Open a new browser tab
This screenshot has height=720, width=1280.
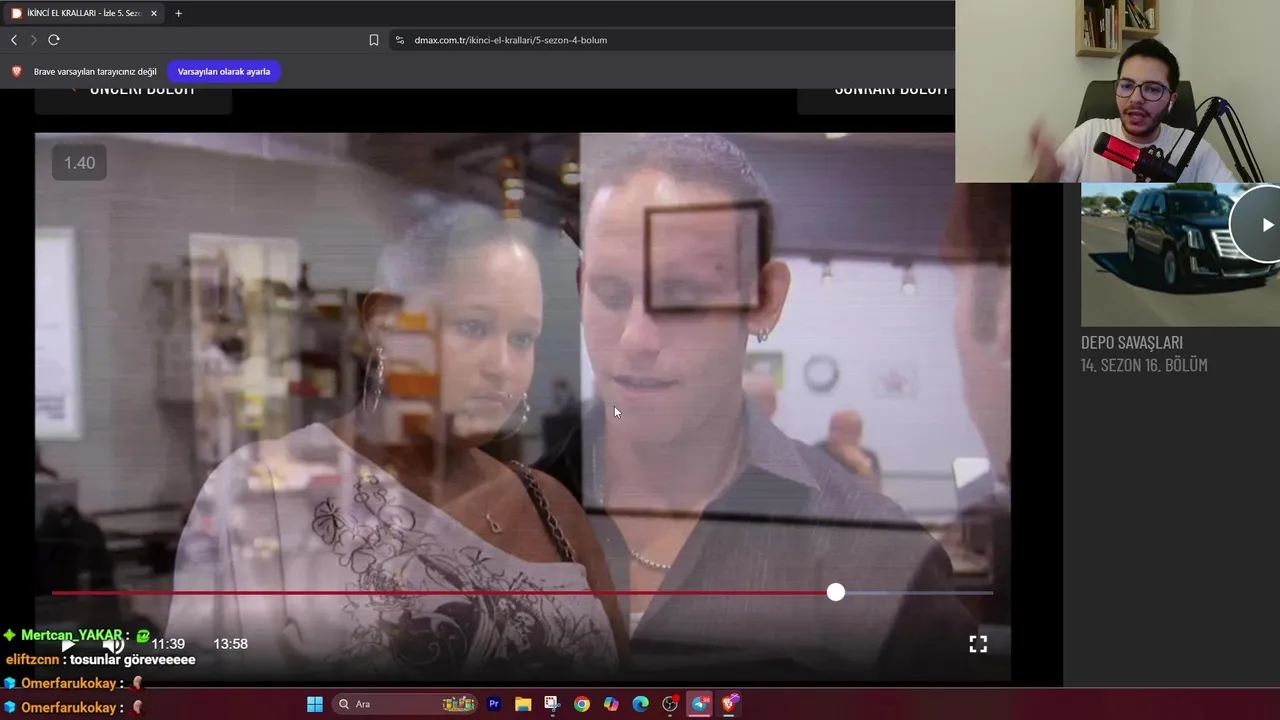[x=178, y=13]
